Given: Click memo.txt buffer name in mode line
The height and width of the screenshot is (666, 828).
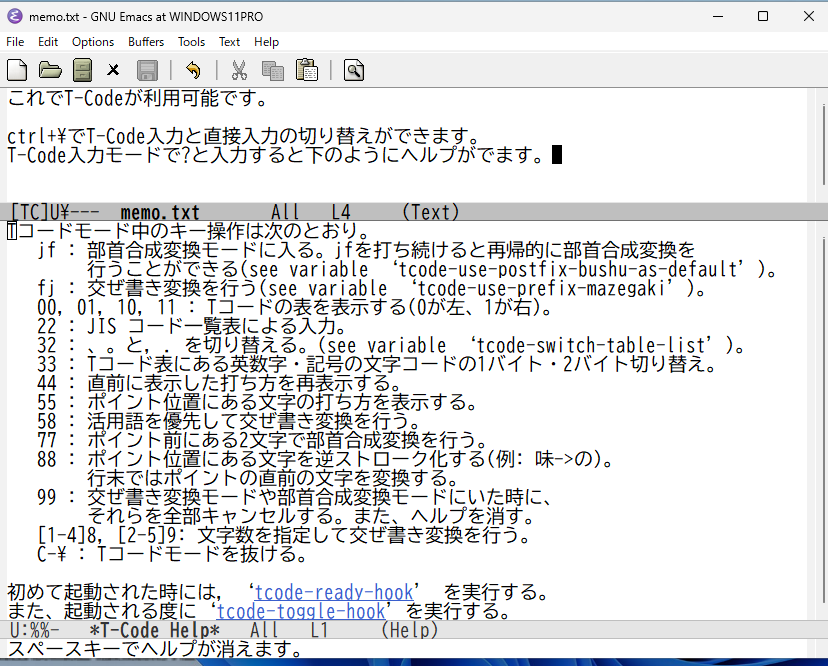Looking at the screenshot, I should pyautogui.click(x=160, y=212).
